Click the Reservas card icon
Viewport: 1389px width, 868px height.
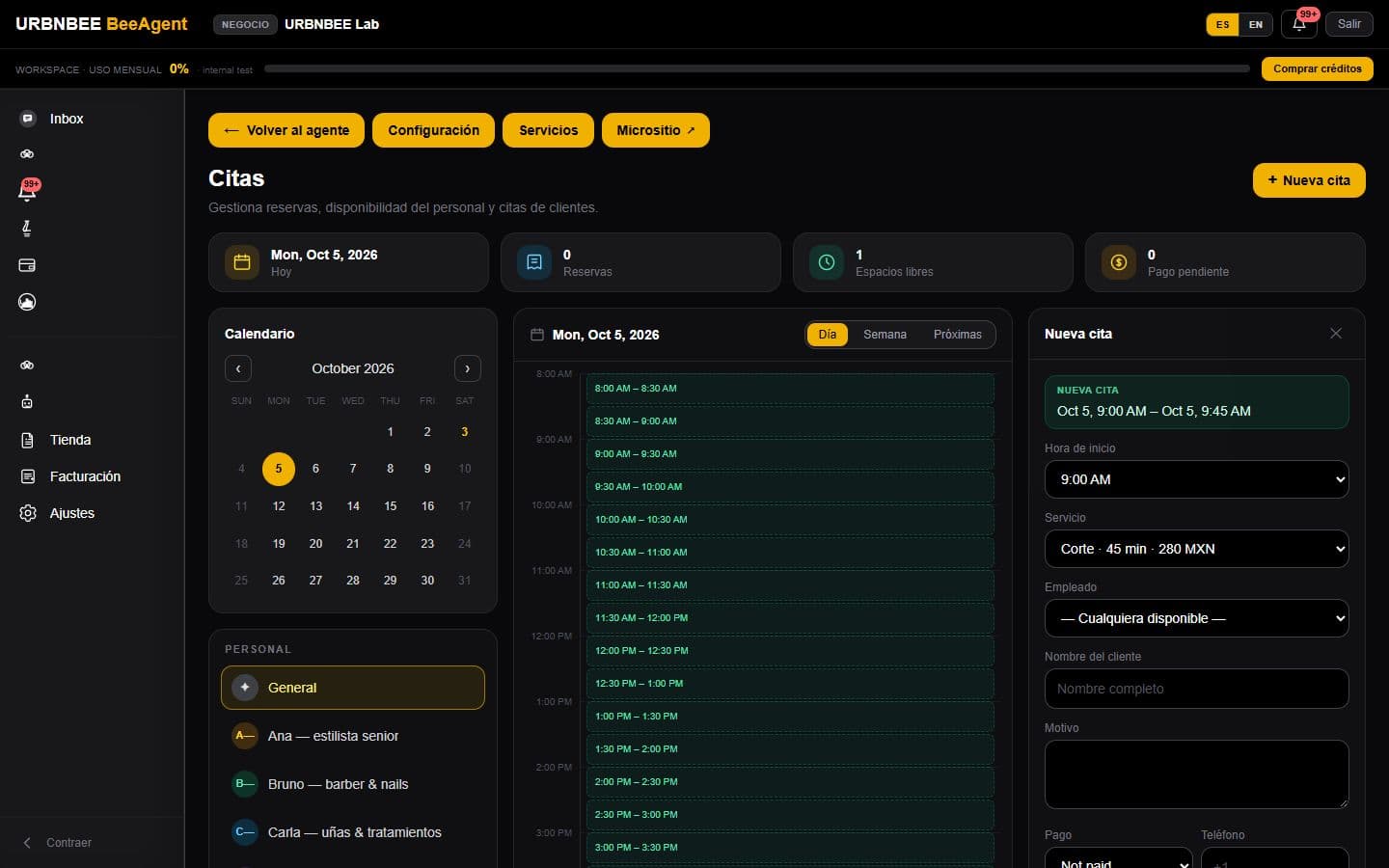[x=534, y=262]
